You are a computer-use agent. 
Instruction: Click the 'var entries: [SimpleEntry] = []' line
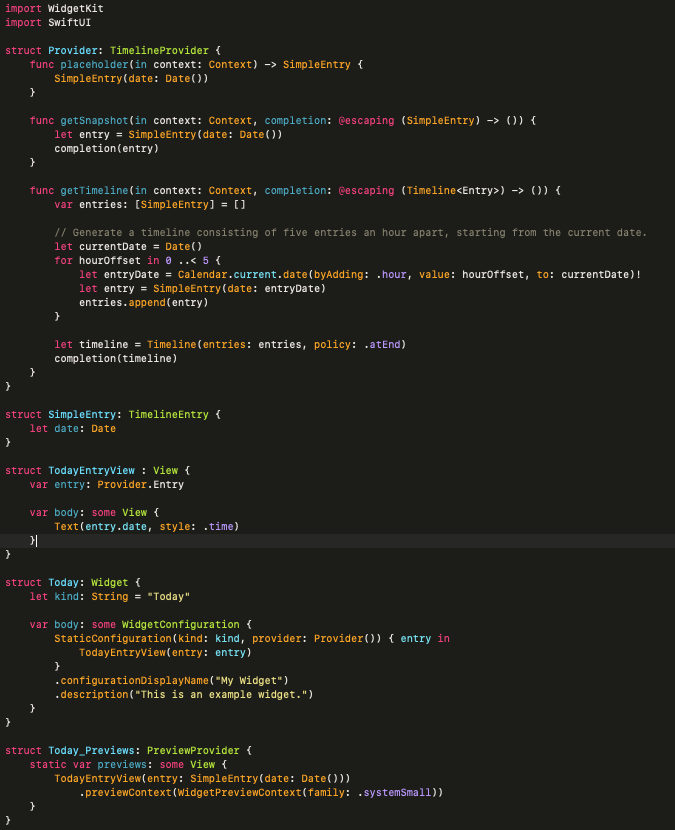[150, 205]
